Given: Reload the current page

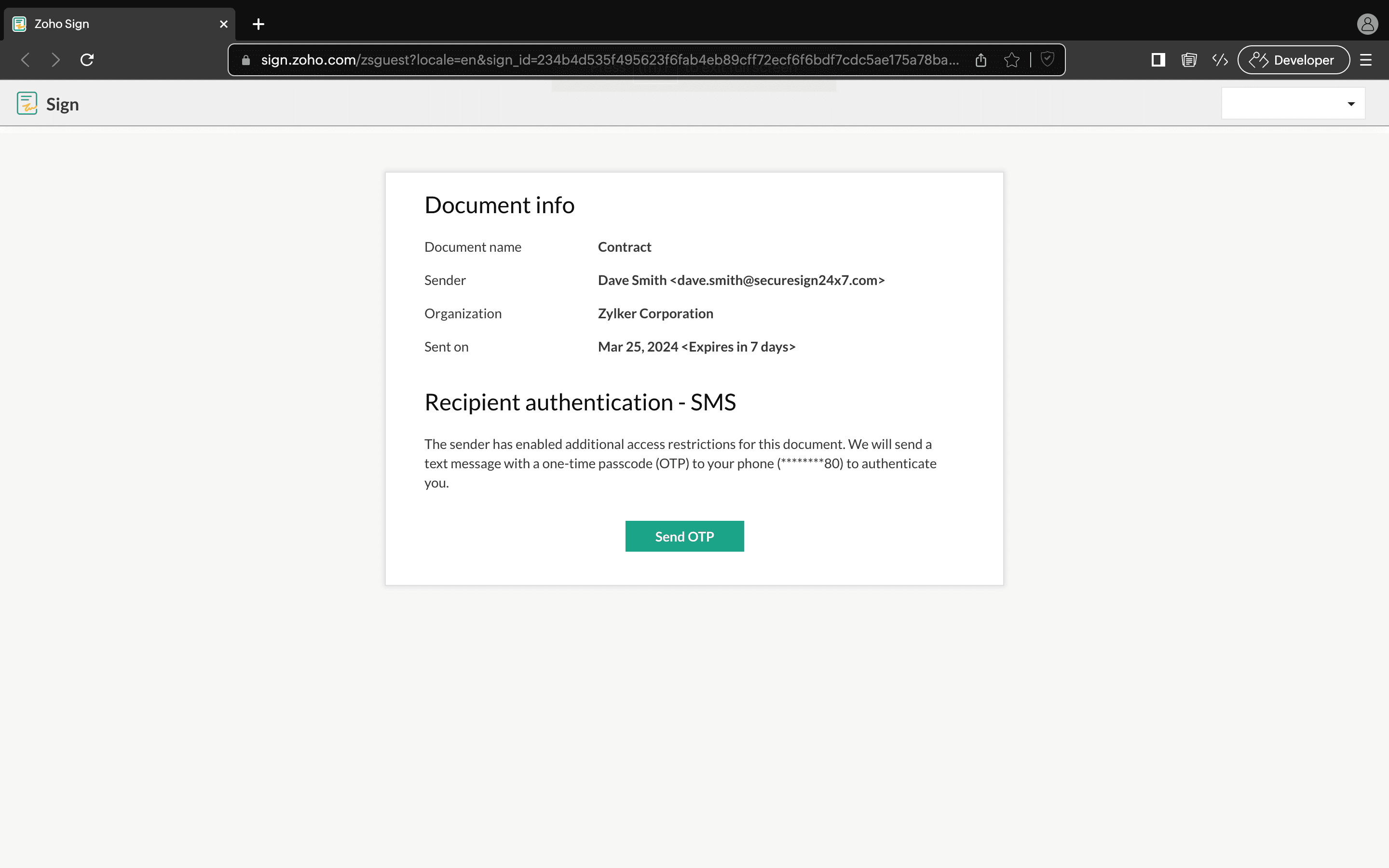Looking at the screenshot, I should (x=87, y=60).
